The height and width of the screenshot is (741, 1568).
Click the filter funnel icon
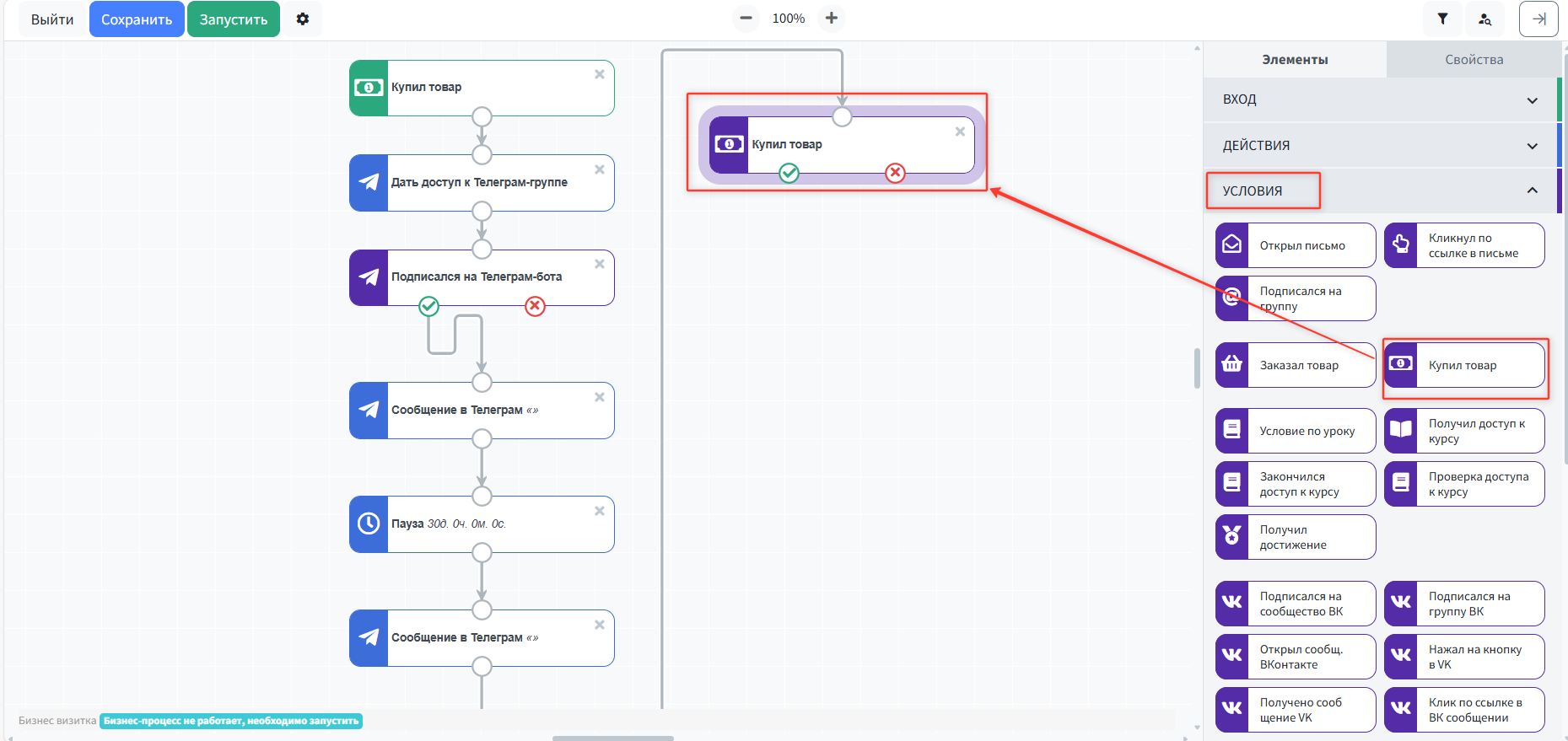click(1442, 19)
